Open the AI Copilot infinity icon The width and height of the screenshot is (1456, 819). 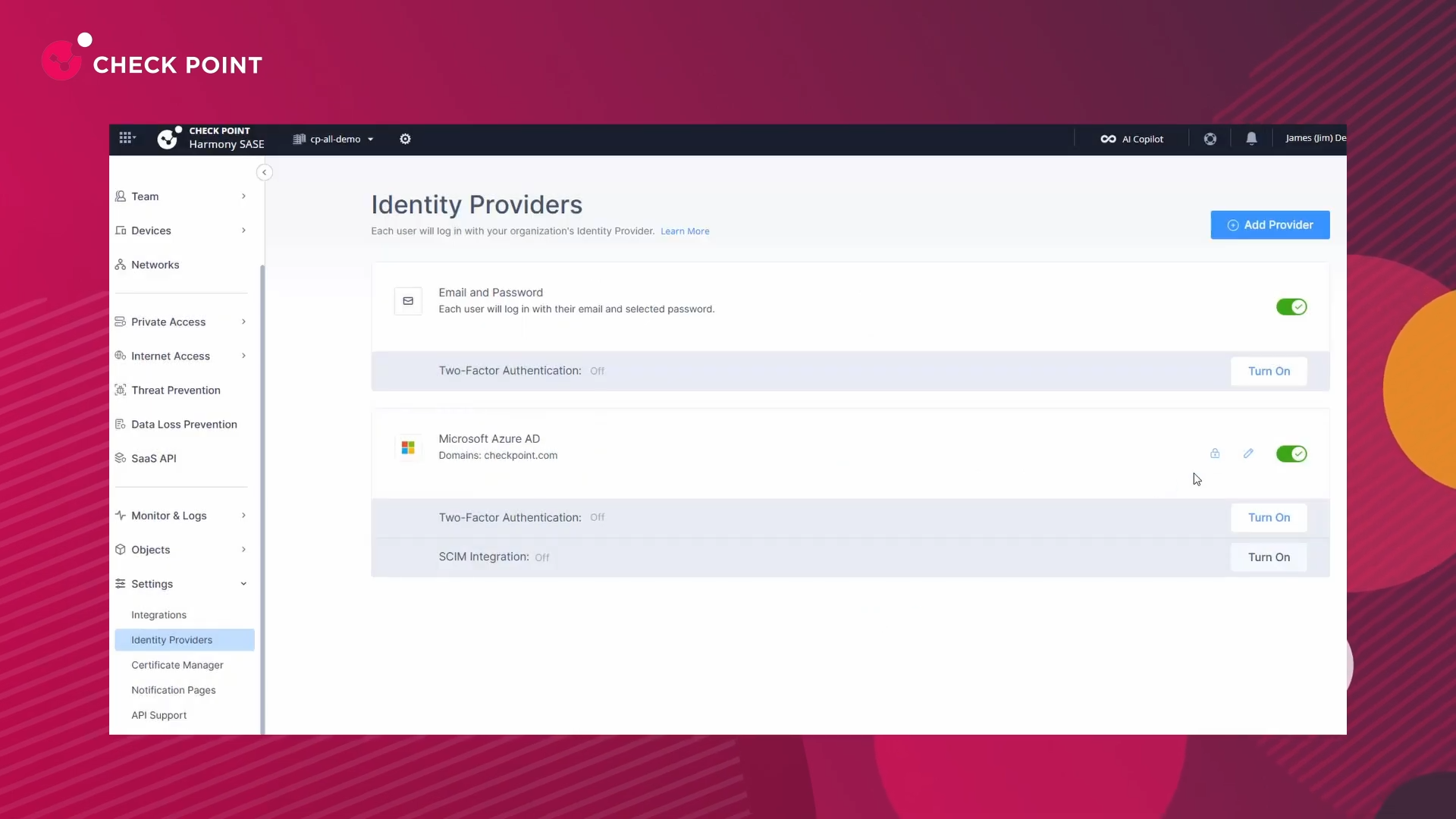(1108, 139)
